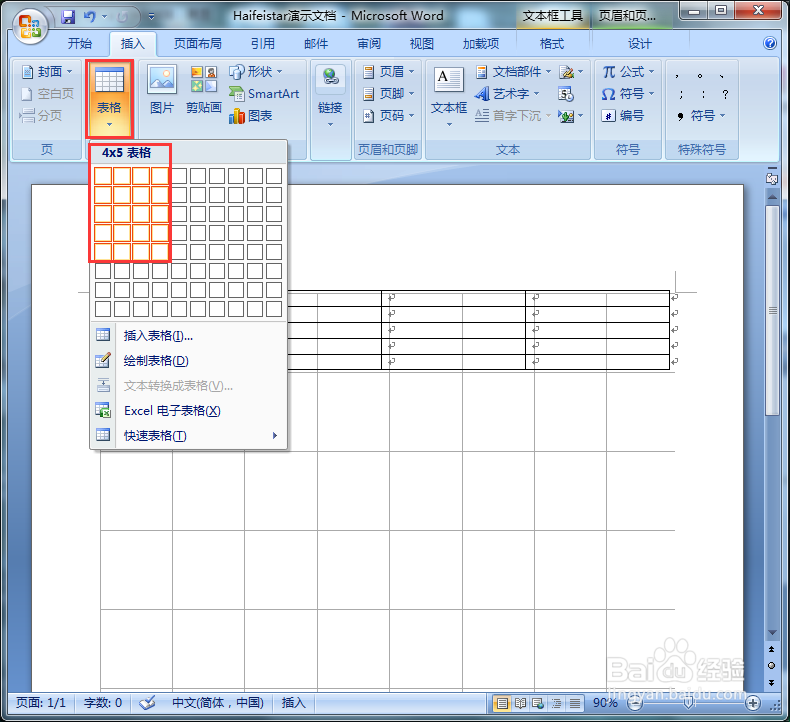
Task: Zoom in with the plus button
Action: pyautogui.click(x=753, y=703)
